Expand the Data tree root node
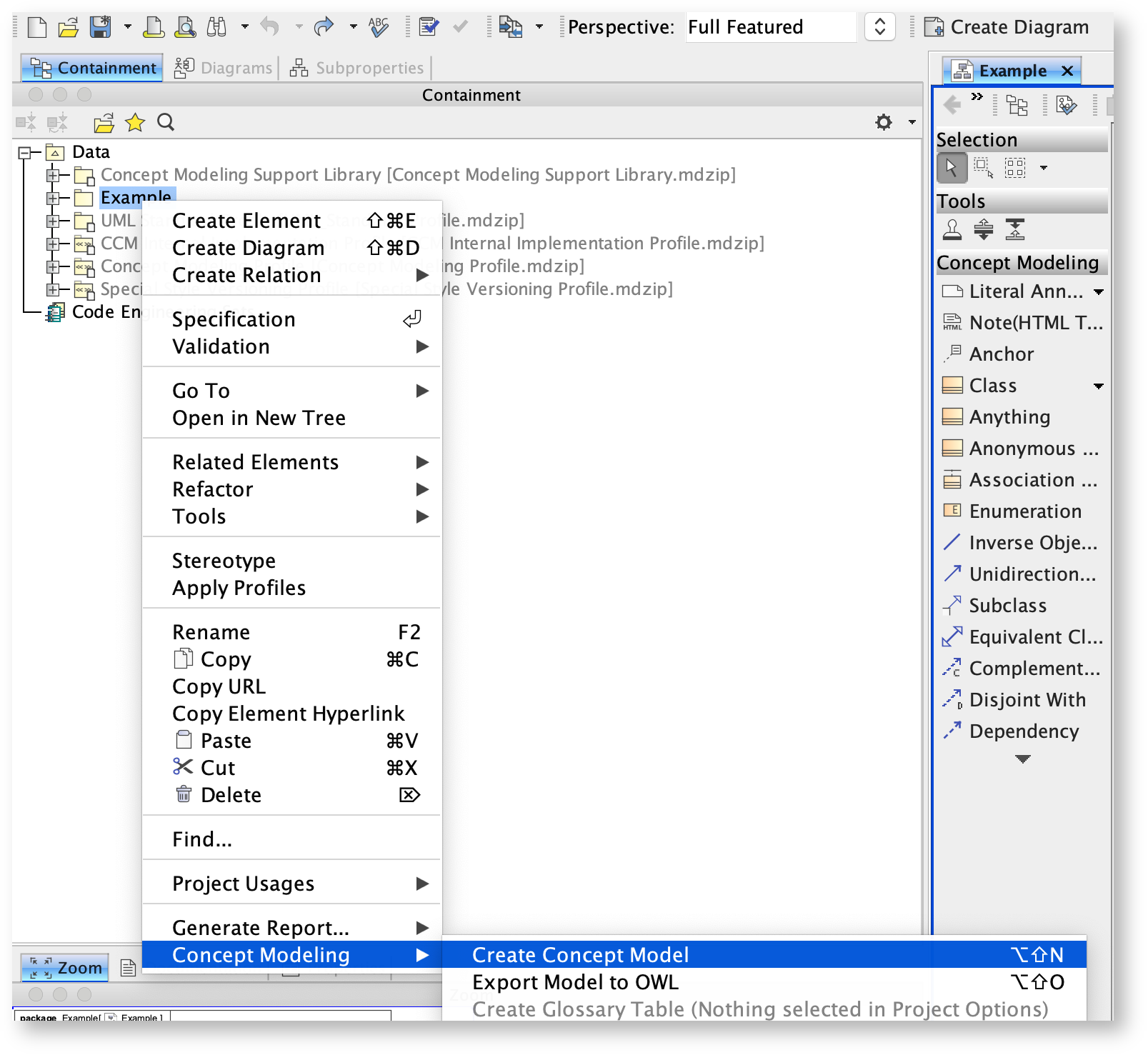 click(25, 152)
